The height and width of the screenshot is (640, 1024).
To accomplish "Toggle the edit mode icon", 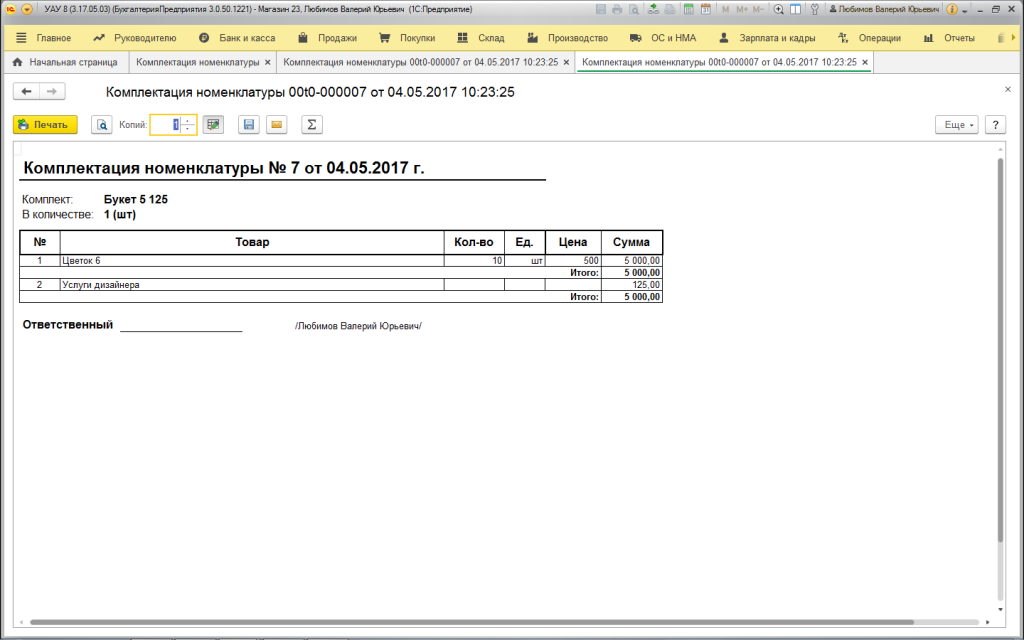I will 213,125.
